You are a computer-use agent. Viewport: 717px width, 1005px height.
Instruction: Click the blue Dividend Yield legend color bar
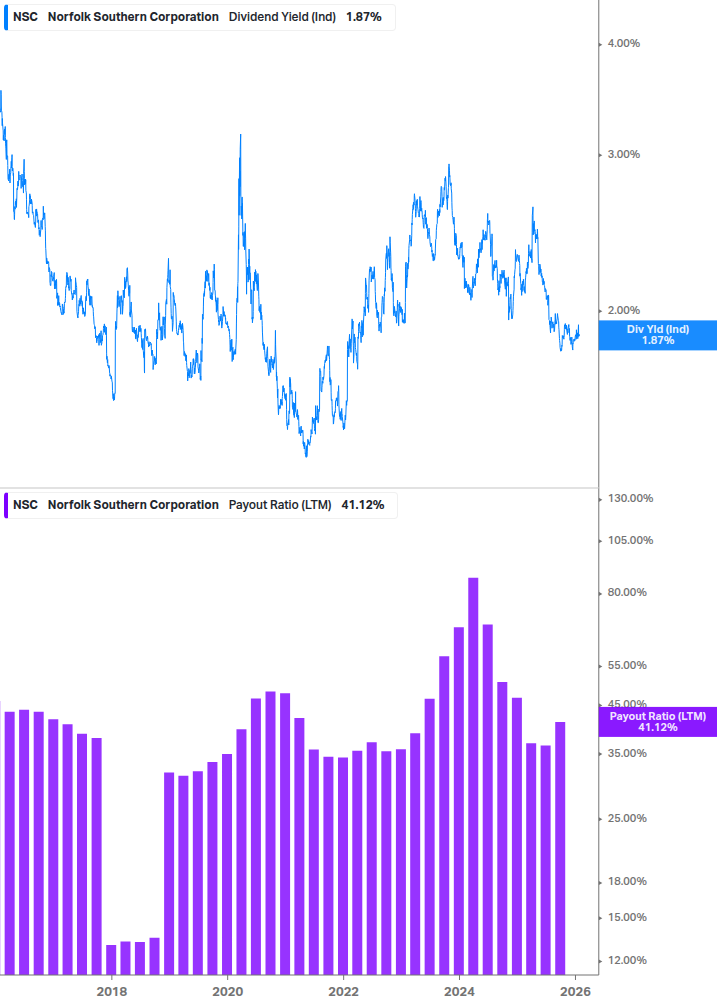[6, 17]
